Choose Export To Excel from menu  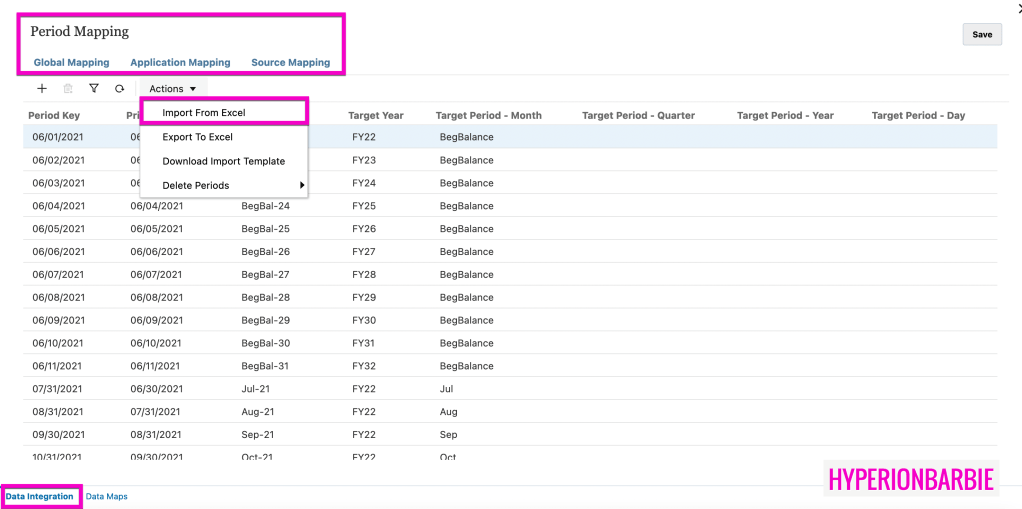(x=197, y=137)
